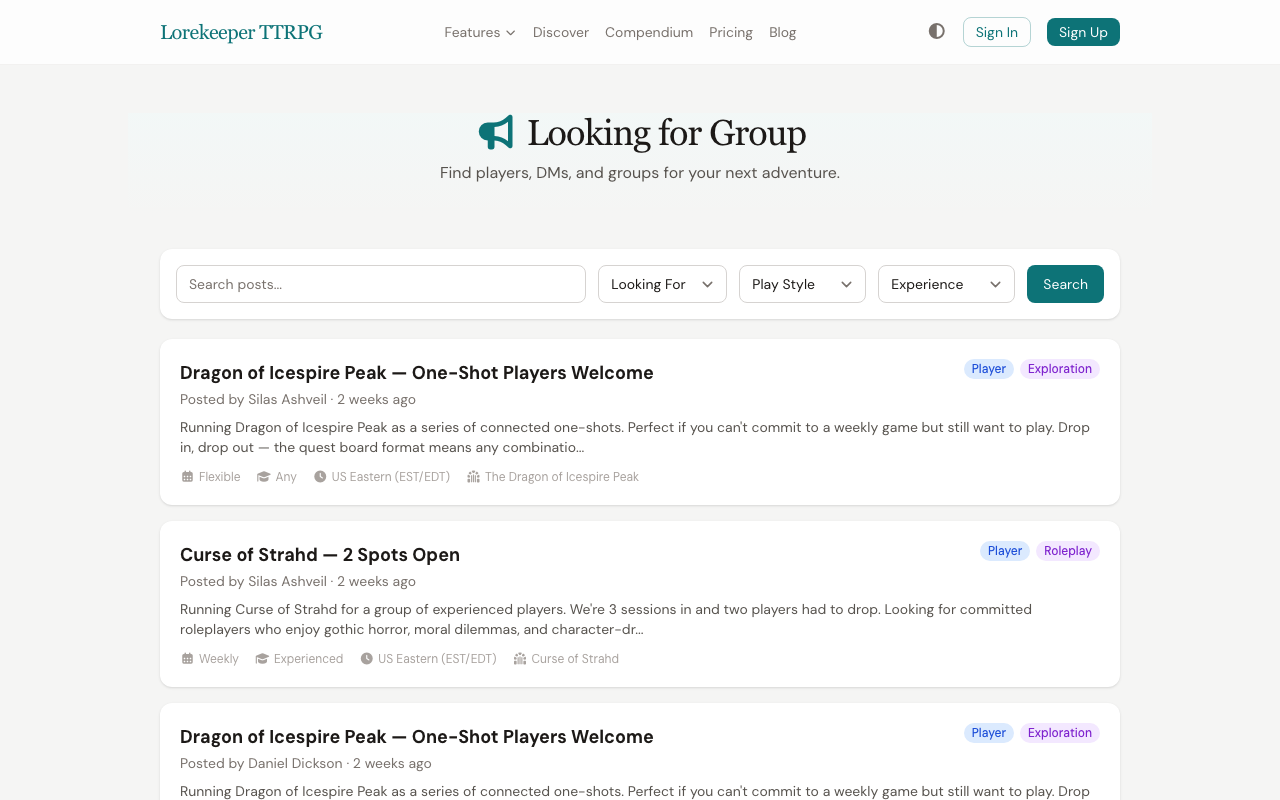Viewport: 1280px width, 800px height.
Task: Click inside the Search posts field
Action: tap(380, 284)
